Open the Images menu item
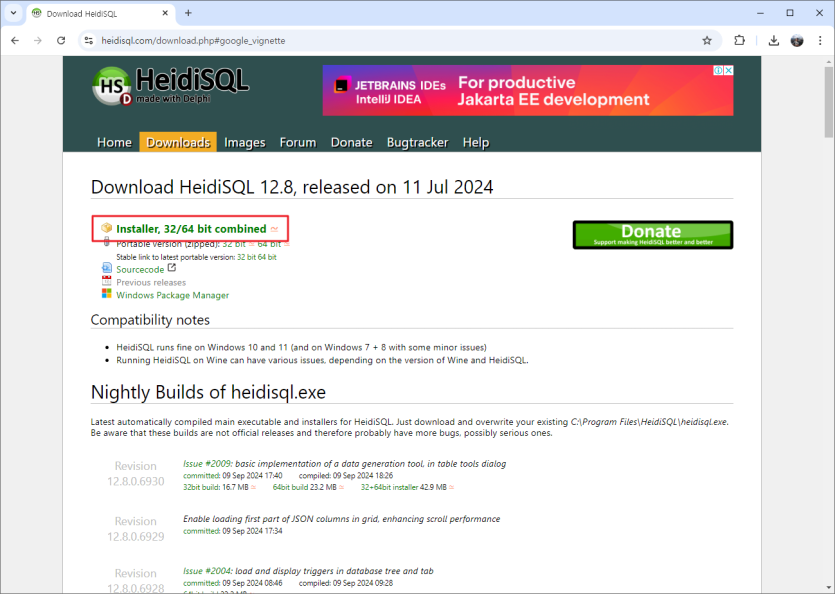This screenshot has width=835, height=594. (244, 142)
